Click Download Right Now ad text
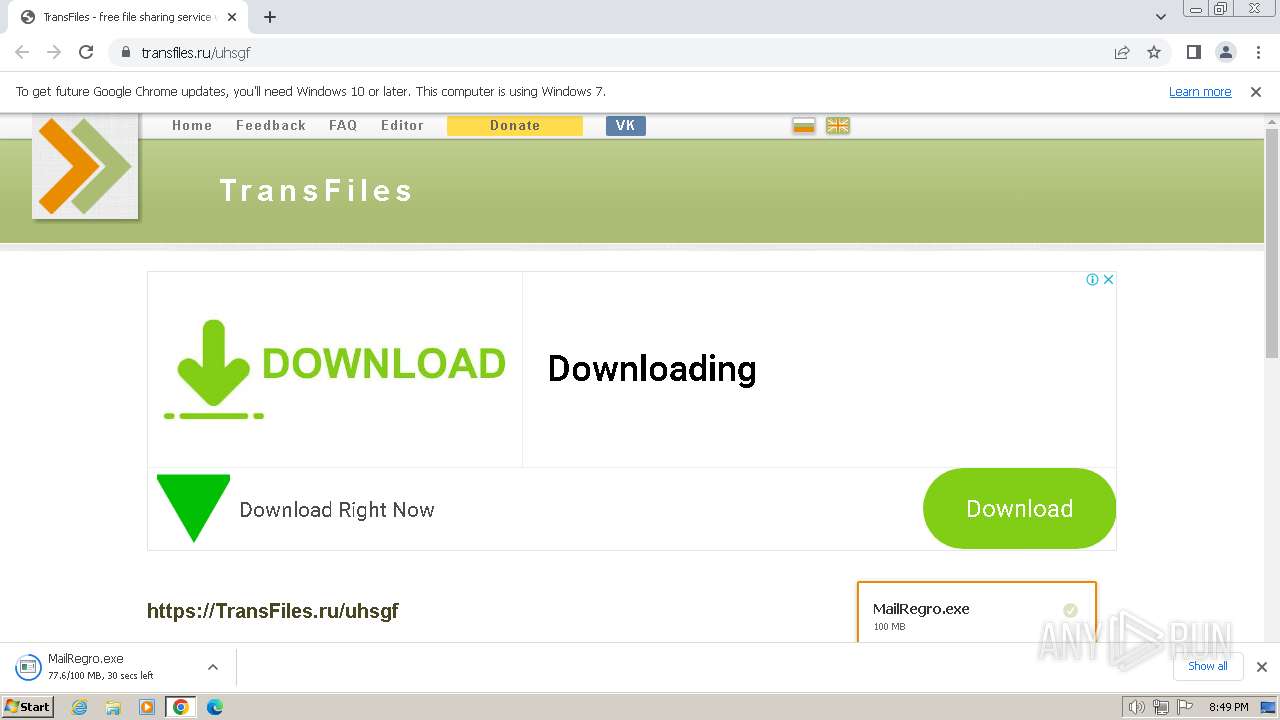1280x720 pixels. (x=337, y=510)
